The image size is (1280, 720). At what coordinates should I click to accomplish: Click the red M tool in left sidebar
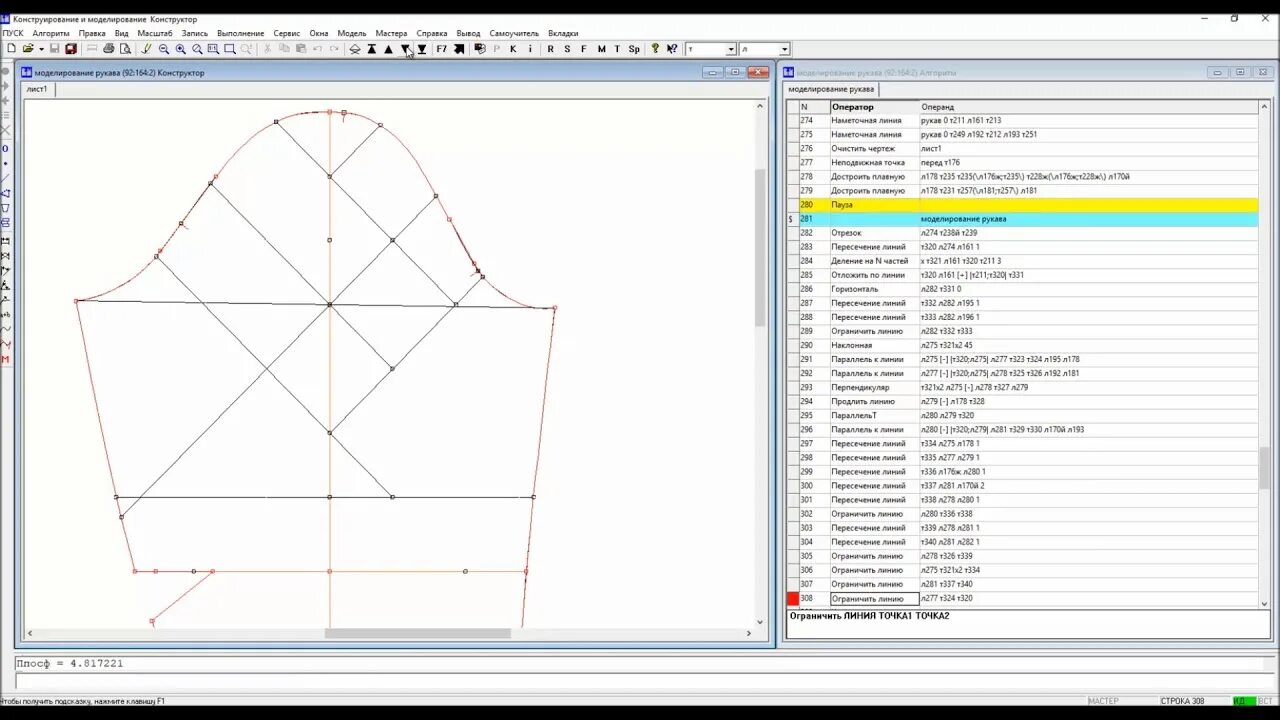pos(5,359)
